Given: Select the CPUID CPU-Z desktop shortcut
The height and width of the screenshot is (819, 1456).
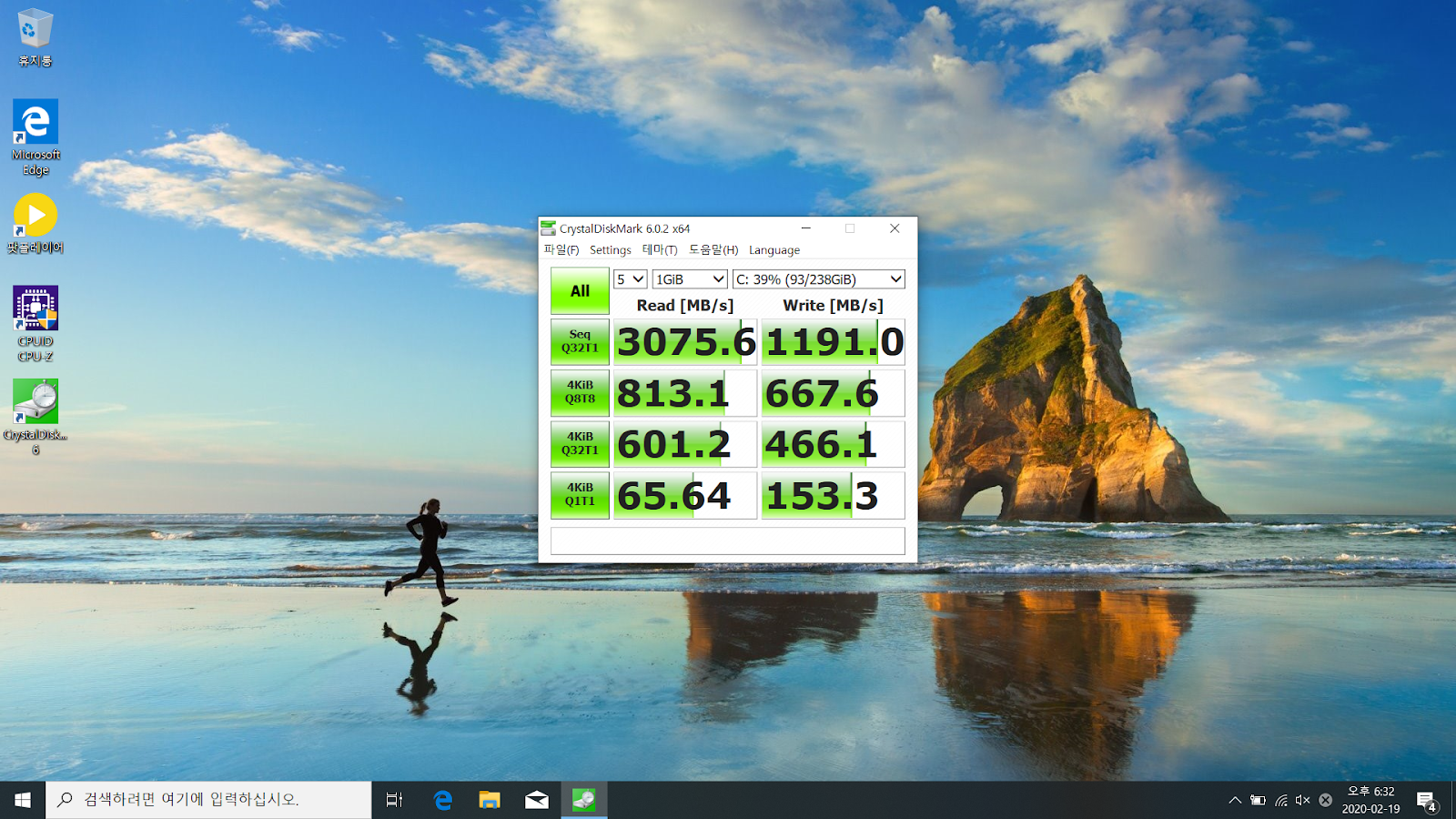Looking at the screenshot, I should [x=35, y=324].
